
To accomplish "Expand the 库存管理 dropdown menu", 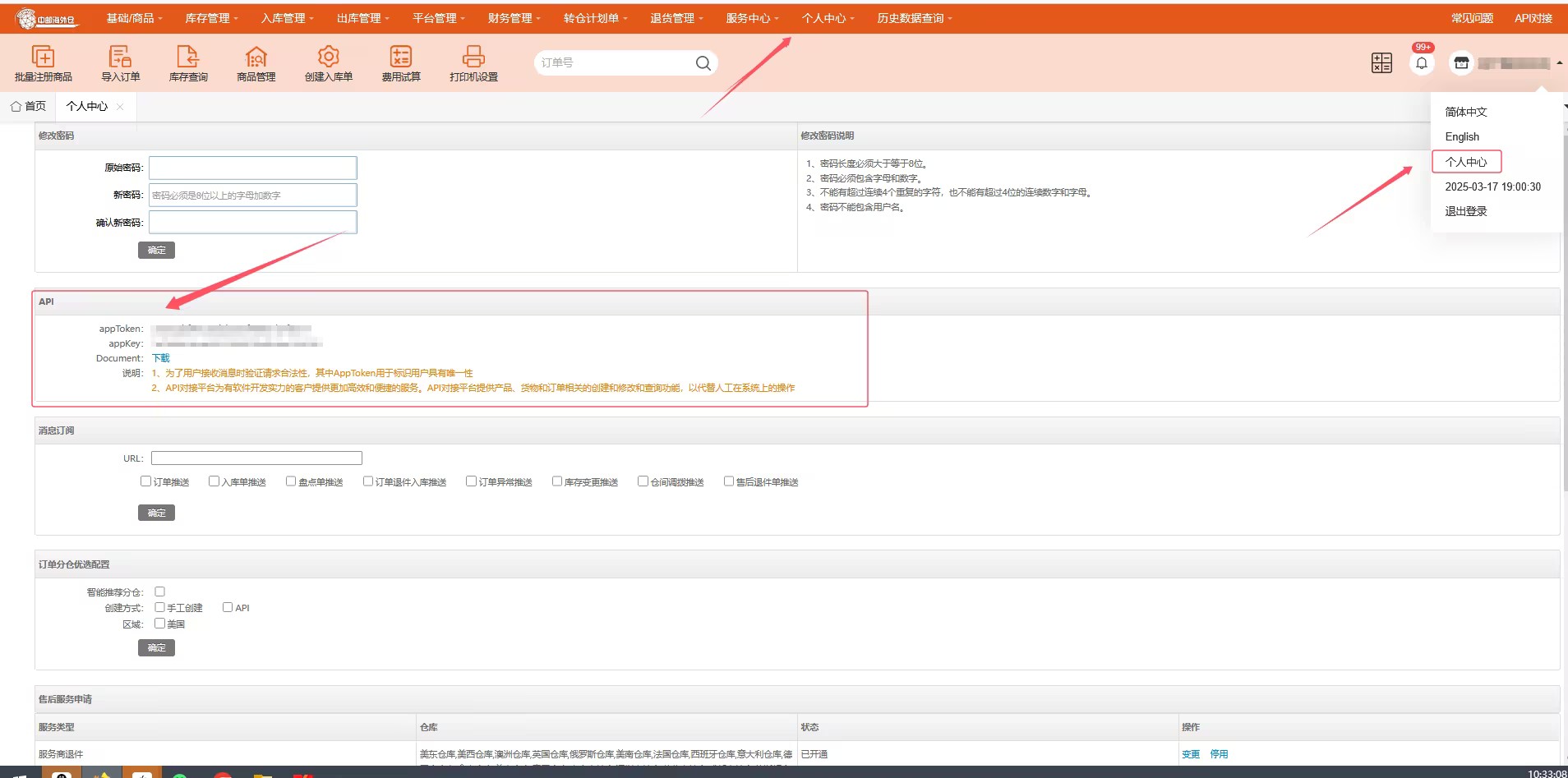I will point(211,18).
